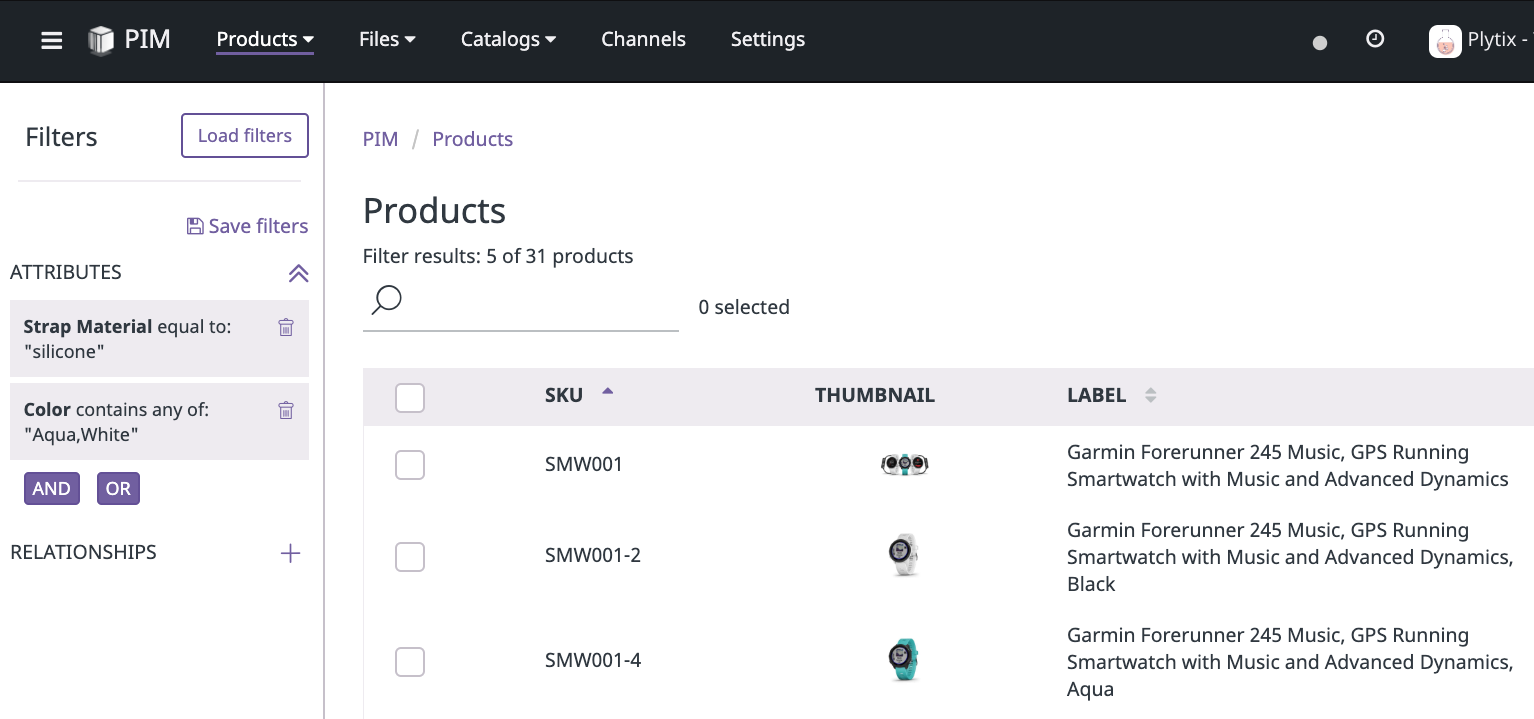
Task: Add an OR filter condition
Action: 118,489
